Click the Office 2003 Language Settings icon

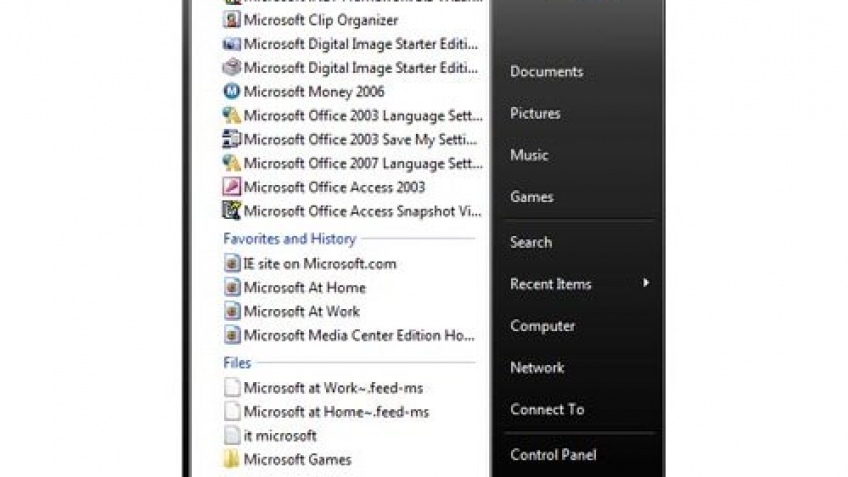pos(231,115)
